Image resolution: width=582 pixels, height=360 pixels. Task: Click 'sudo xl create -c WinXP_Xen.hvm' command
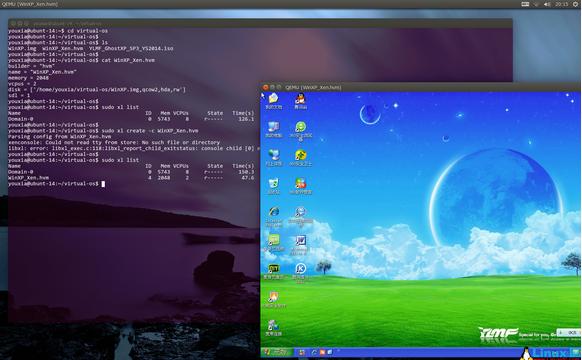point(150,131)
